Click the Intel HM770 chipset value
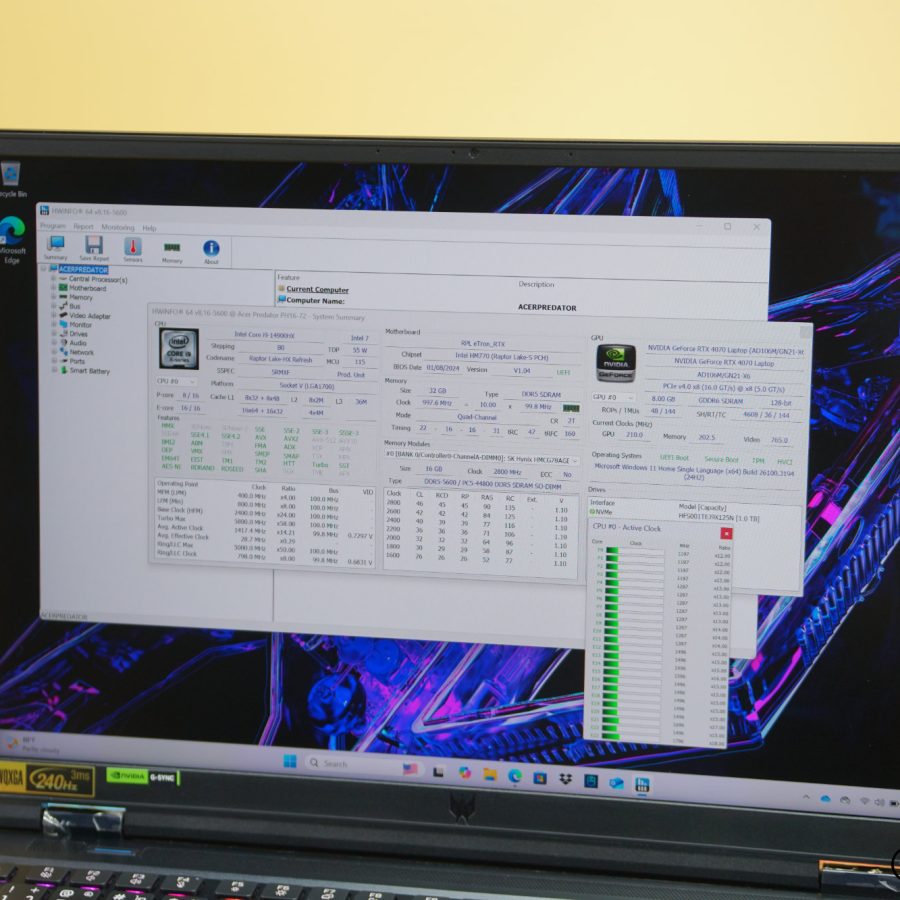 pyautogui.click(x=502, y=357)
